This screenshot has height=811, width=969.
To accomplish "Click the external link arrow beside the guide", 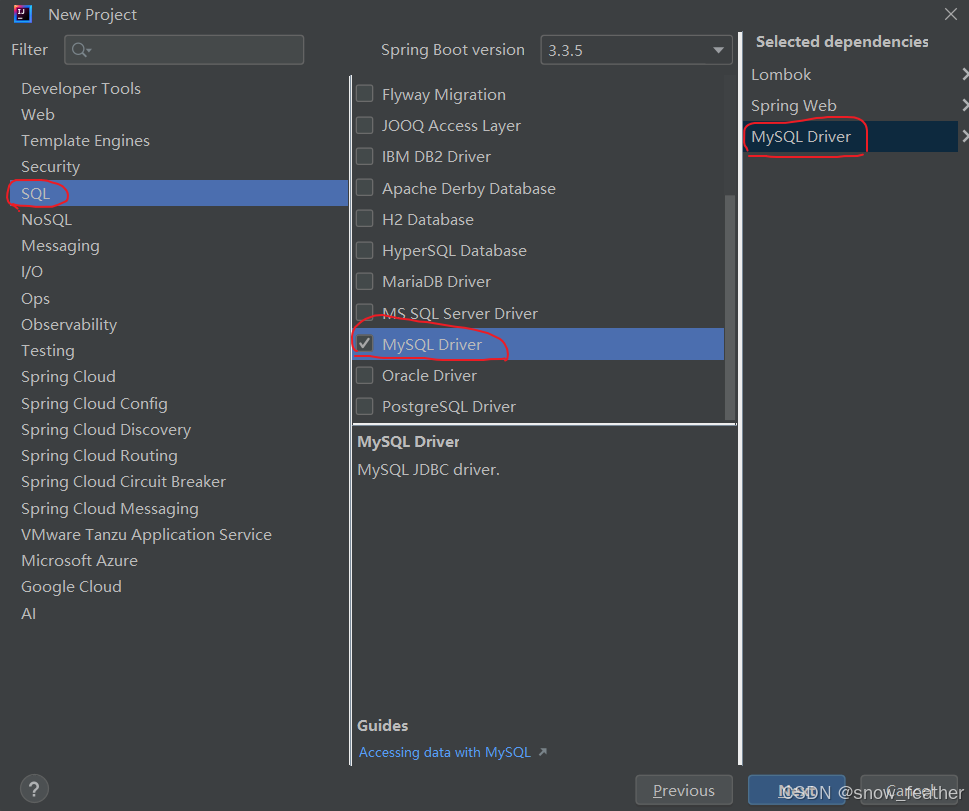I will tap(543, 752).
